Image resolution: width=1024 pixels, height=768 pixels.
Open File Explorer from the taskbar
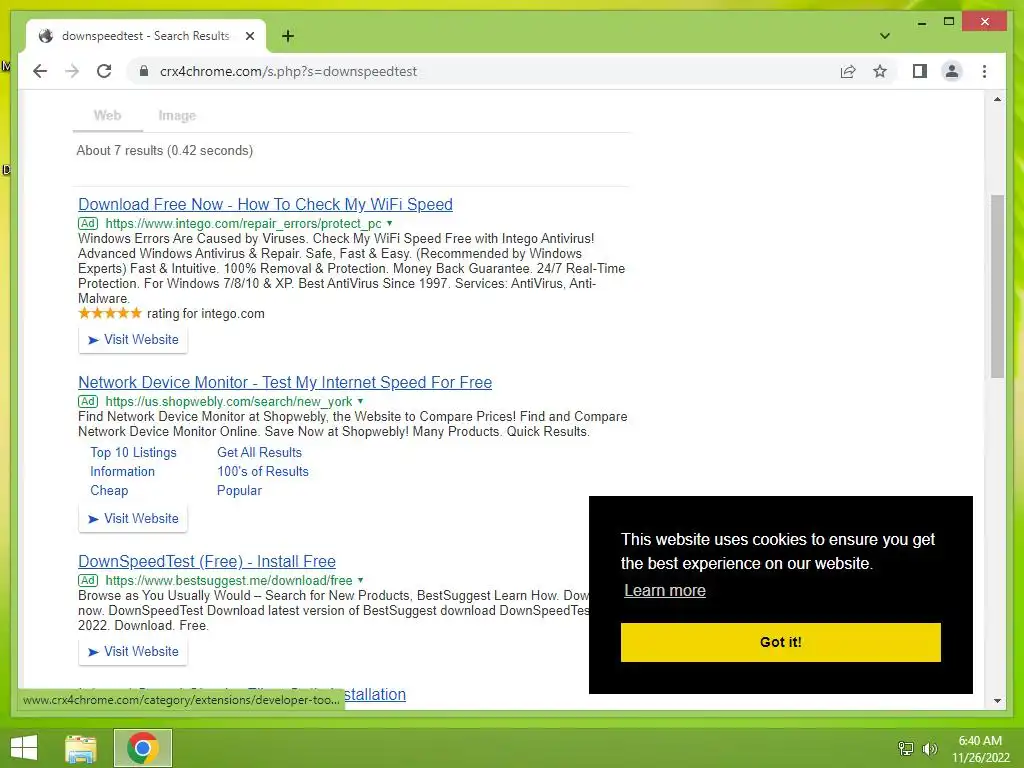[81, 748]
